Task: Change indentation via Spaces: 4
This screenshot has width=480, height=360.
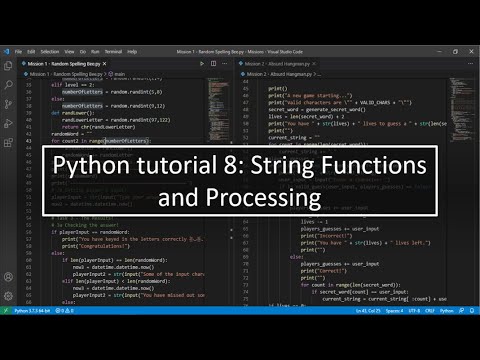Action: point(394,311)
